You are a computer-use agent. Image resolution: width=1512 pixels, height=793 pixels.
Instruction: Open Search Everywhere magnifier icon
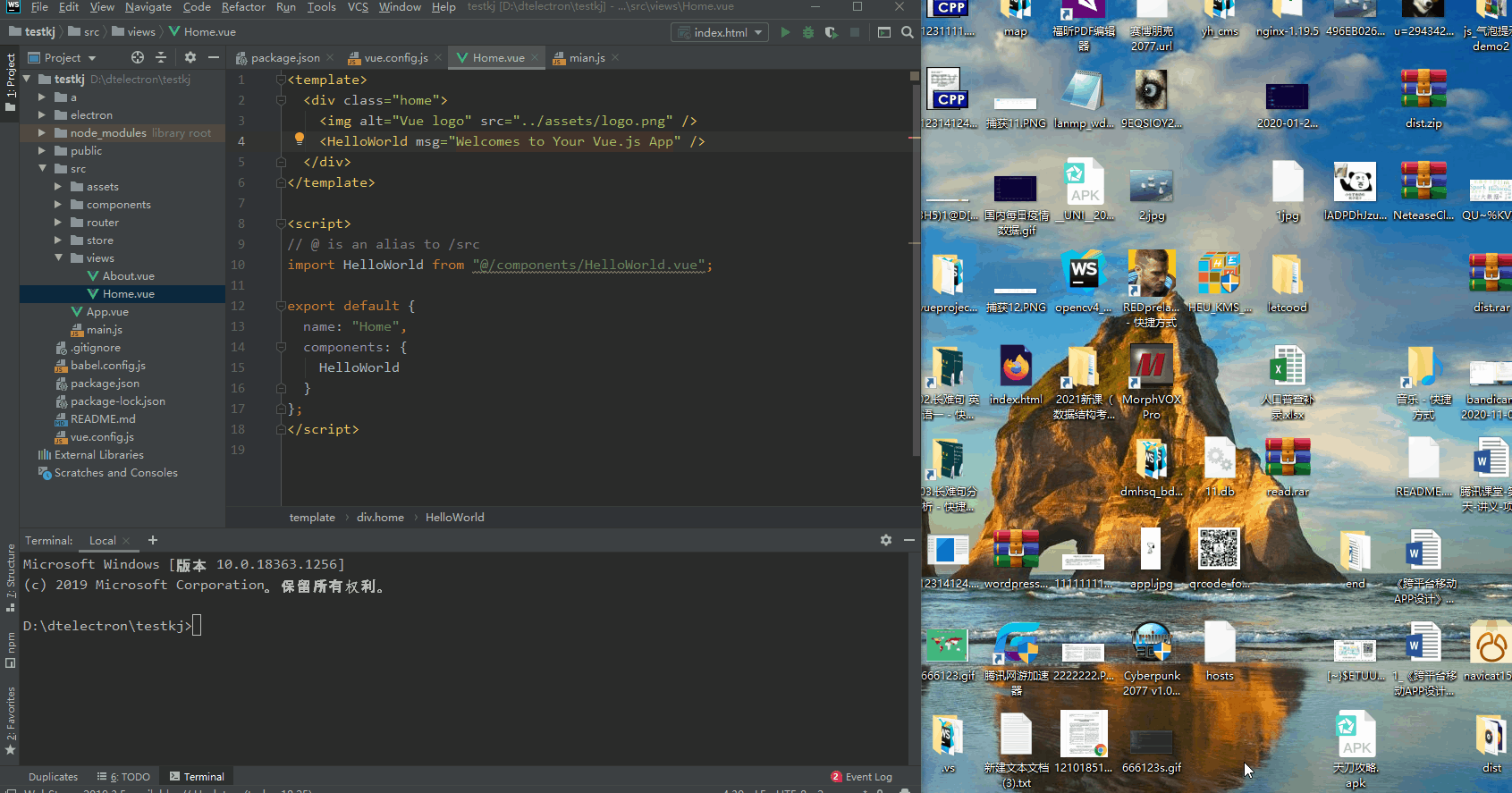pos(908,32)
